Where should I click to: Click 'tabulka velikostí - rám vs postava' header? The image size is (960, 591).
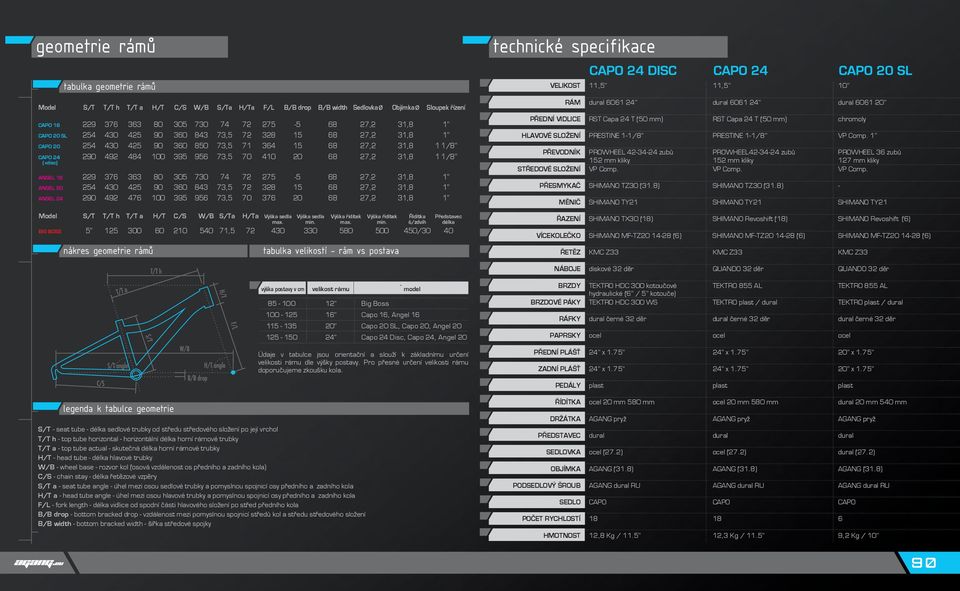[359, 250]
